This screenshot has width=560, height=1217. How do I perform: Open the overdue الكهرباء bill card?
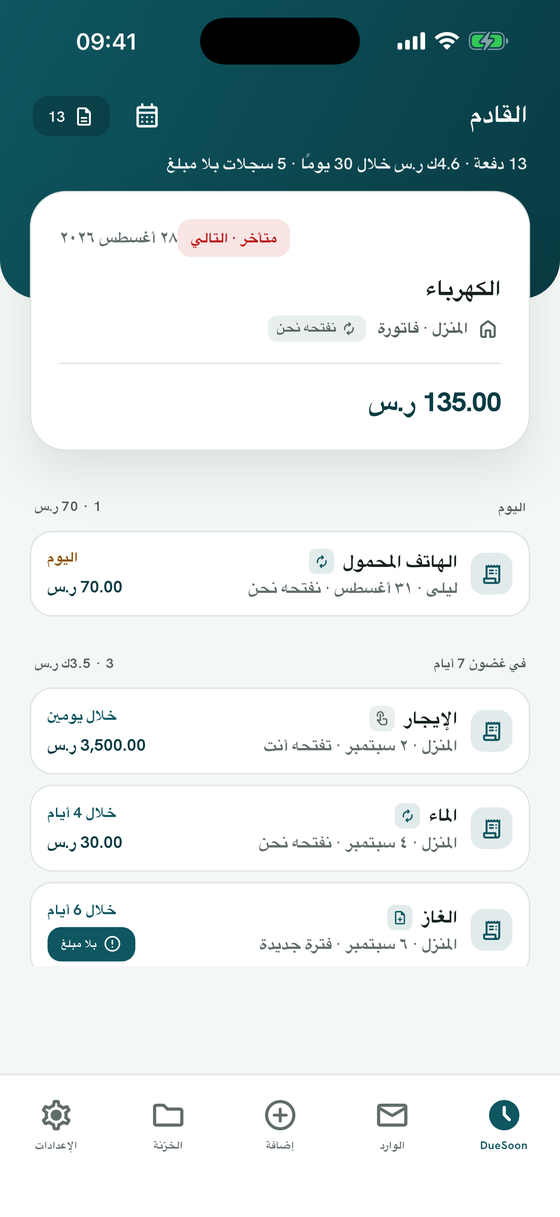(280, 320)
